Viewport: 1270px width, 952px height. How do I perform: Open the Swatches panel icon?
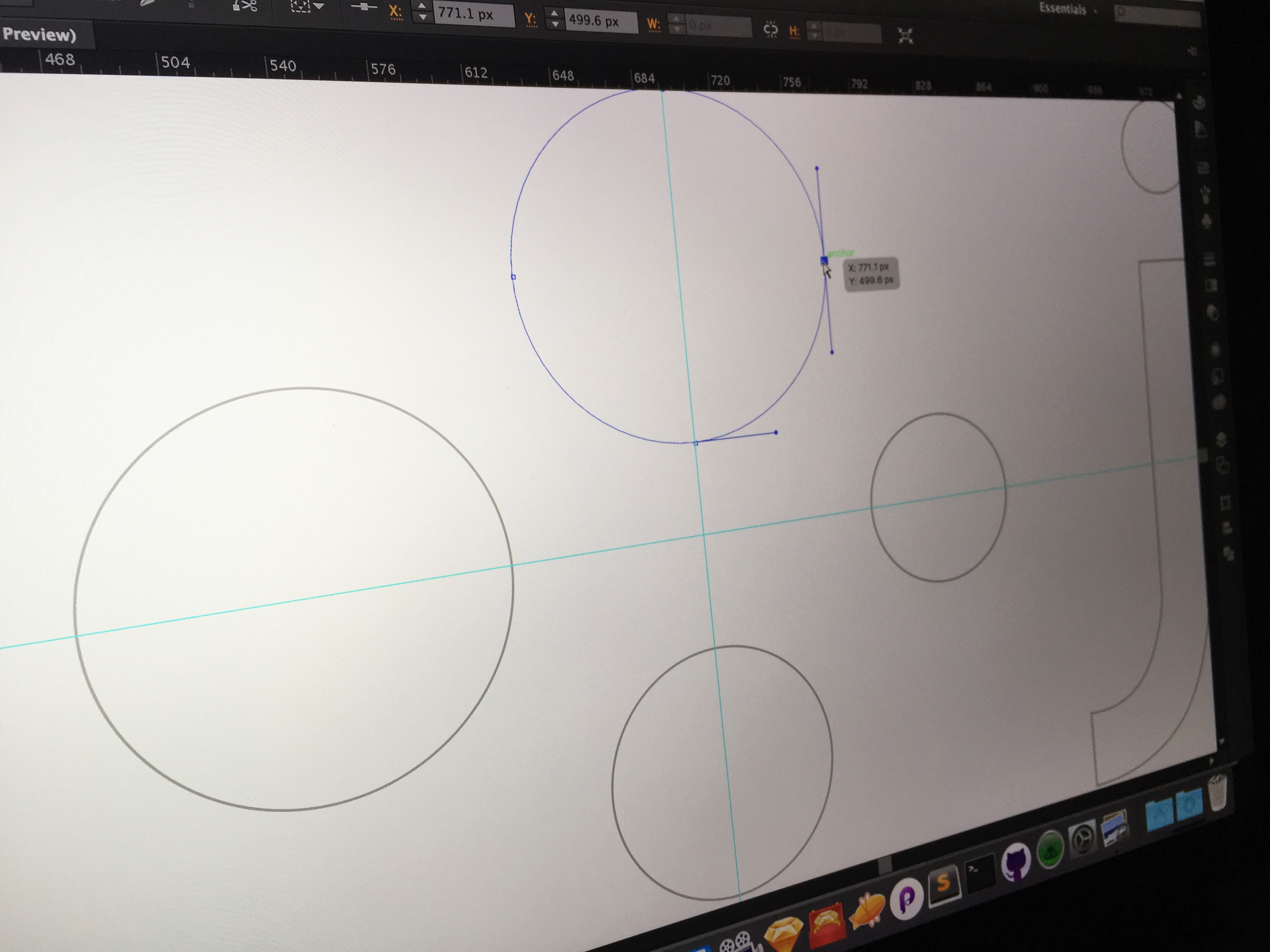pyautogui.click(x=1203, y=168)
